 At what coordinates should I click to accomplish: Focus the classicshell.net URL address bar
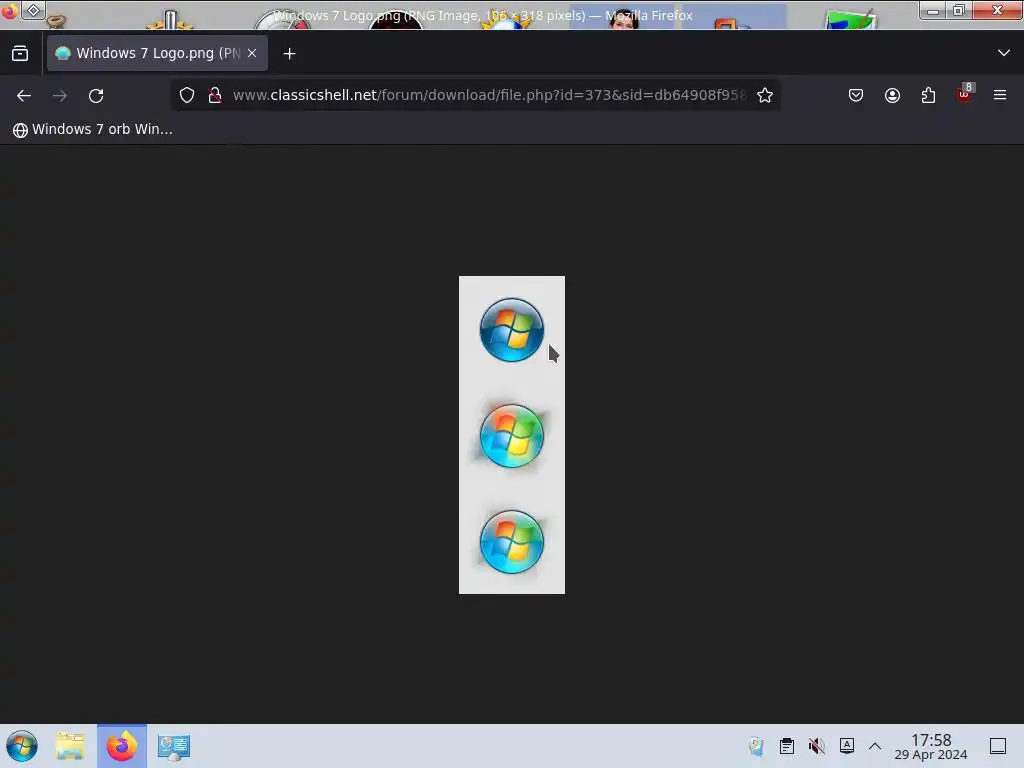coord(490,95)
